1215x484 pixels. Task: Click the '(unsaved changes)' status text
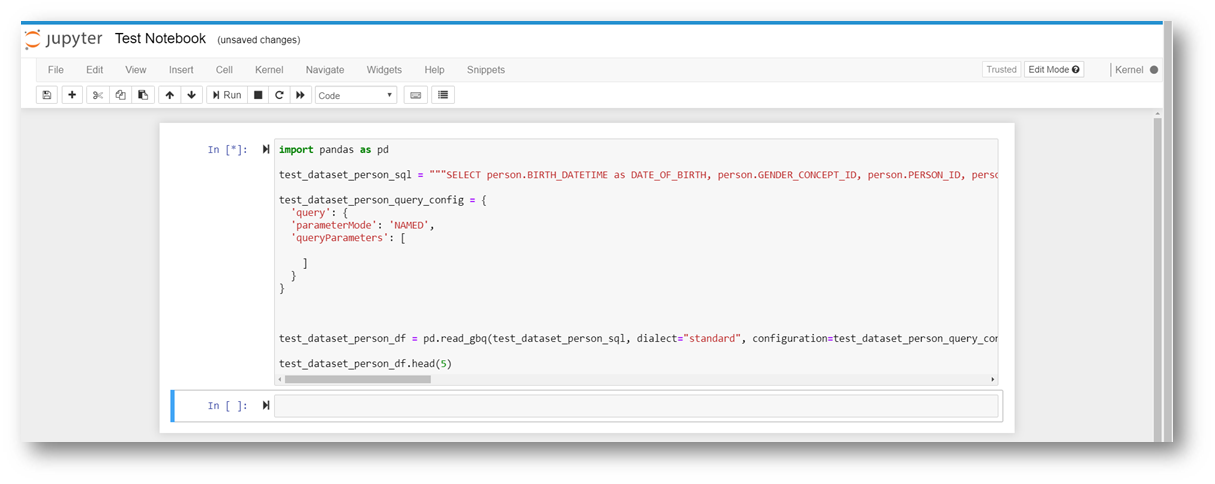click(259, 40)
